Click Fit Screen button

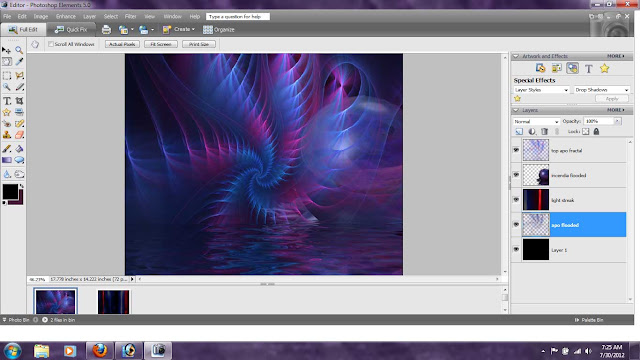coord(161,44)
